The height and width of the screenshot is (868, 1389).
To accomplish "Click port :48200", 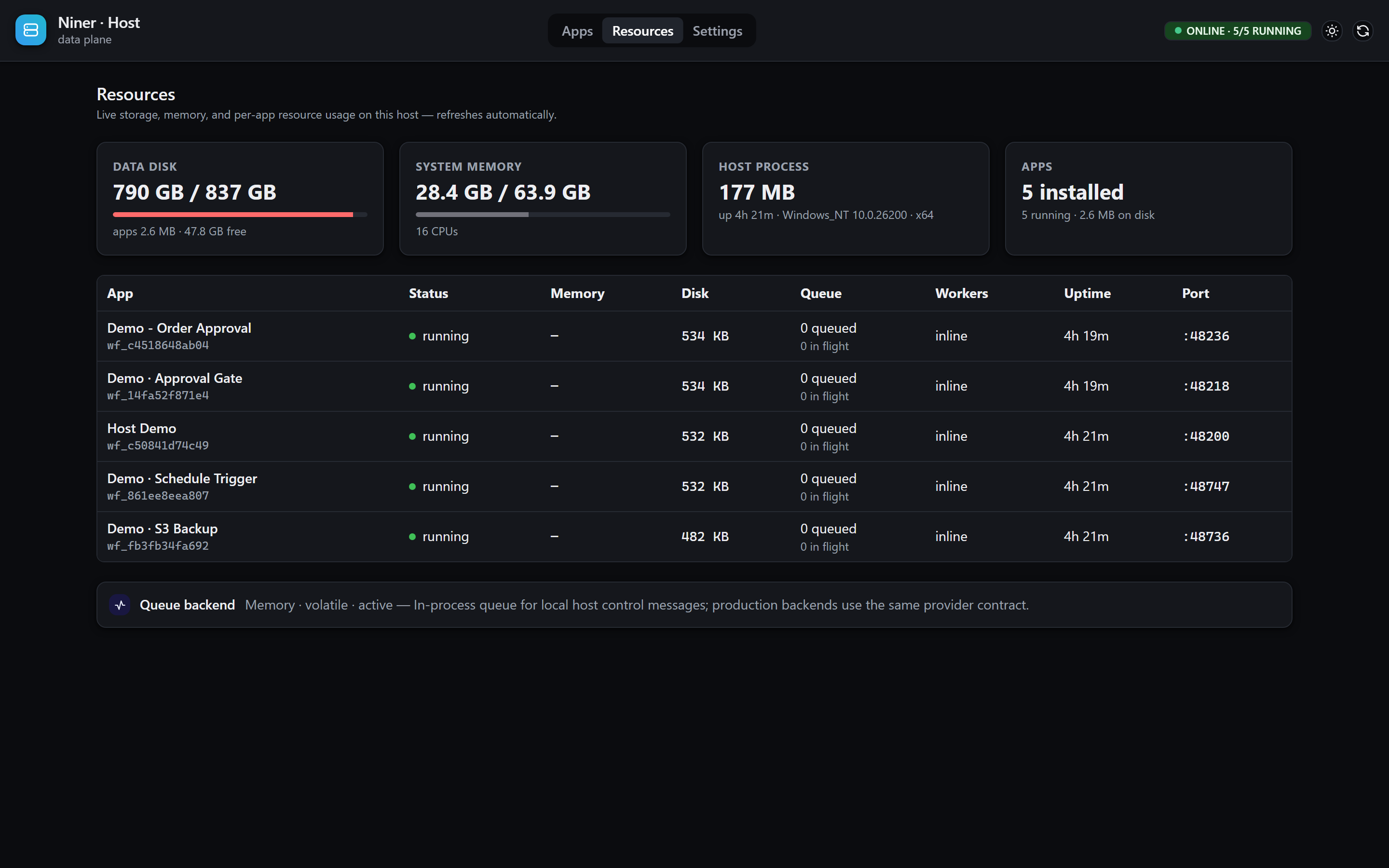I will 1206,436.
